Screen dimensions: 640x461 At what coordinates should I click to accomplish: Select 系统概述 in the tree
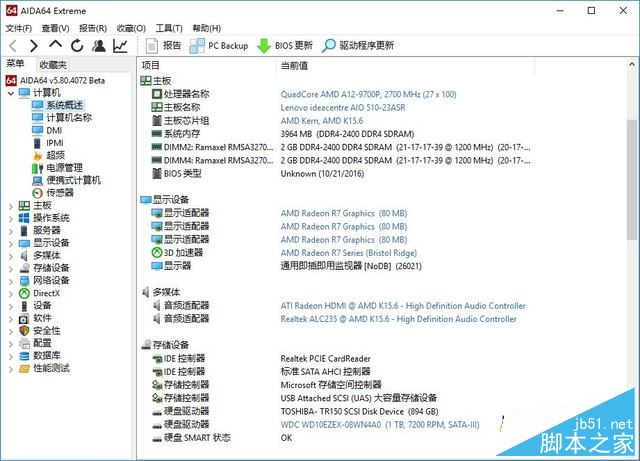click(64, 105)
